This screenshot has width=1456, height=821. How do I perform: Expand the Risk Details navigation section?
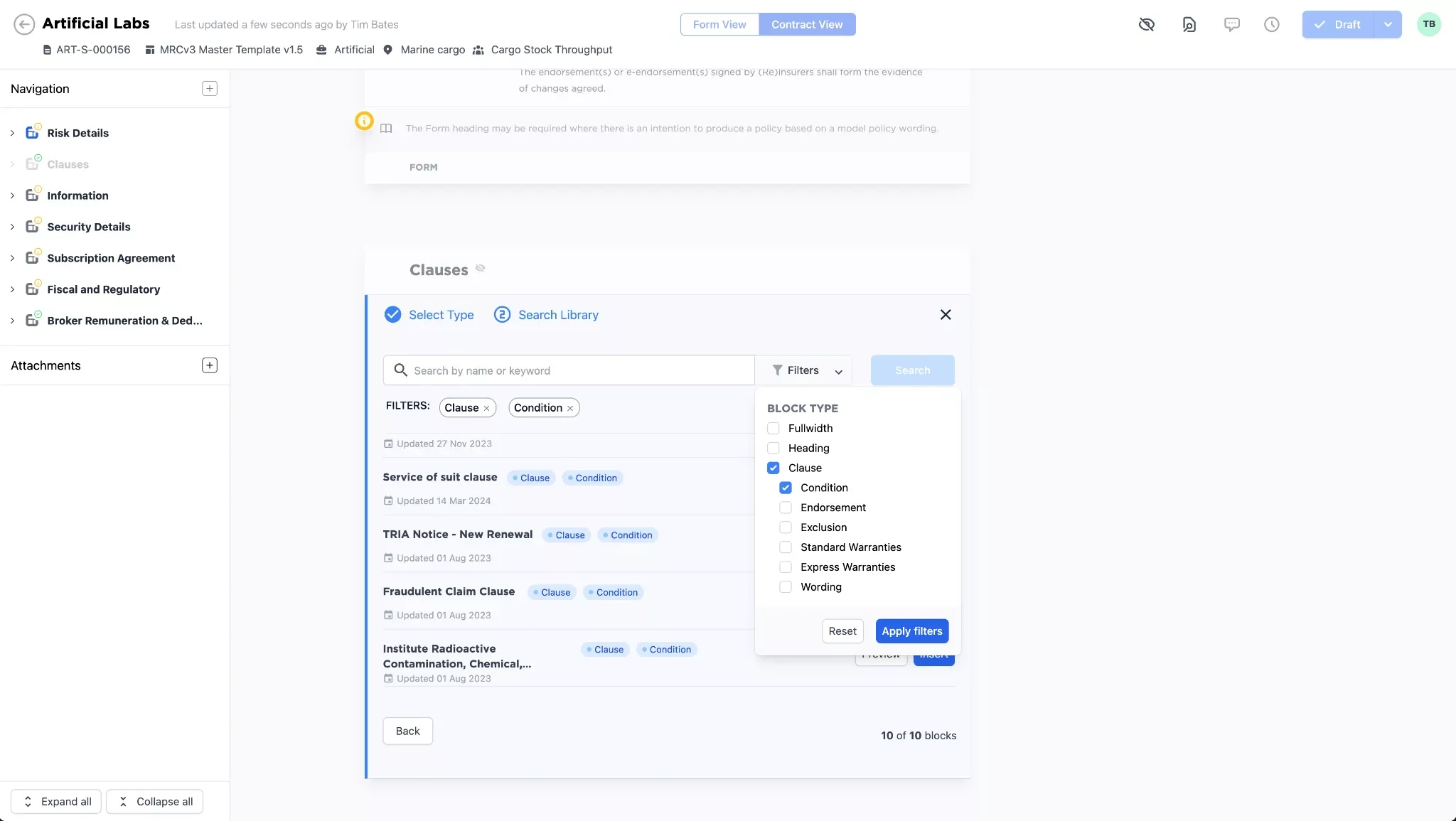(x=12, y=133)
